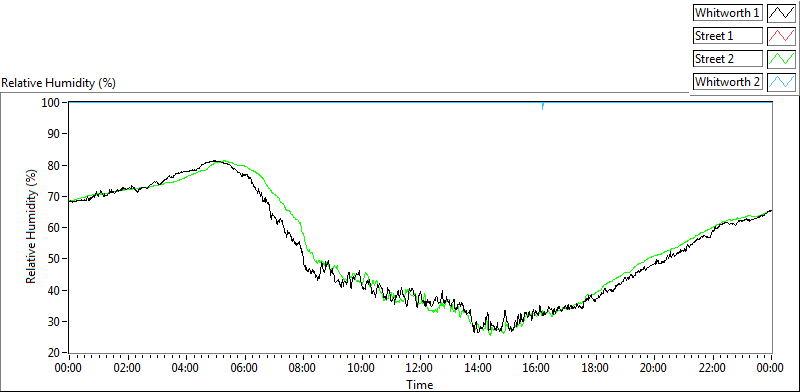Click the 22:00 time axis label
The image size is (800, 392).
[713, 368]
